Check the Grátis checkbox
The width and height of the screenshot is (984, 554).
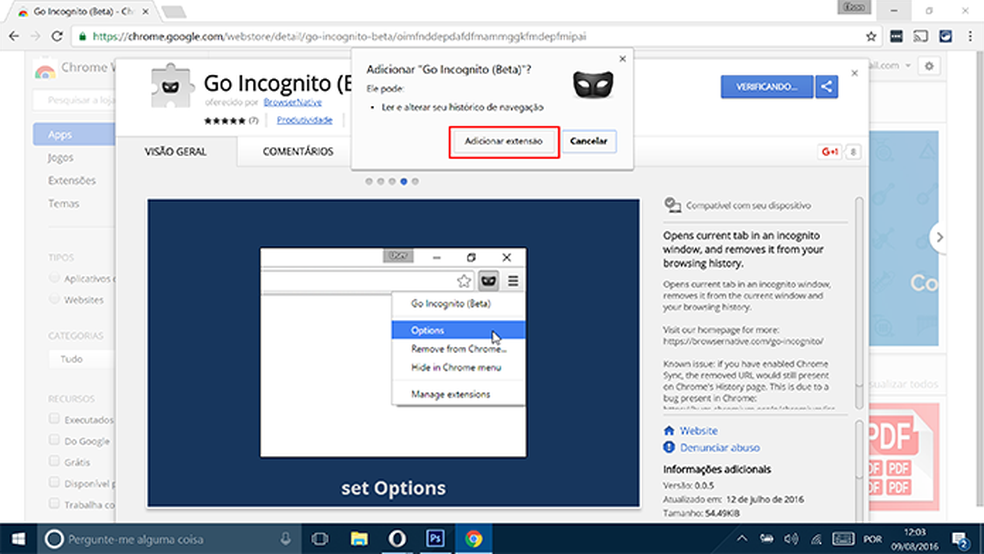[55, 461]
